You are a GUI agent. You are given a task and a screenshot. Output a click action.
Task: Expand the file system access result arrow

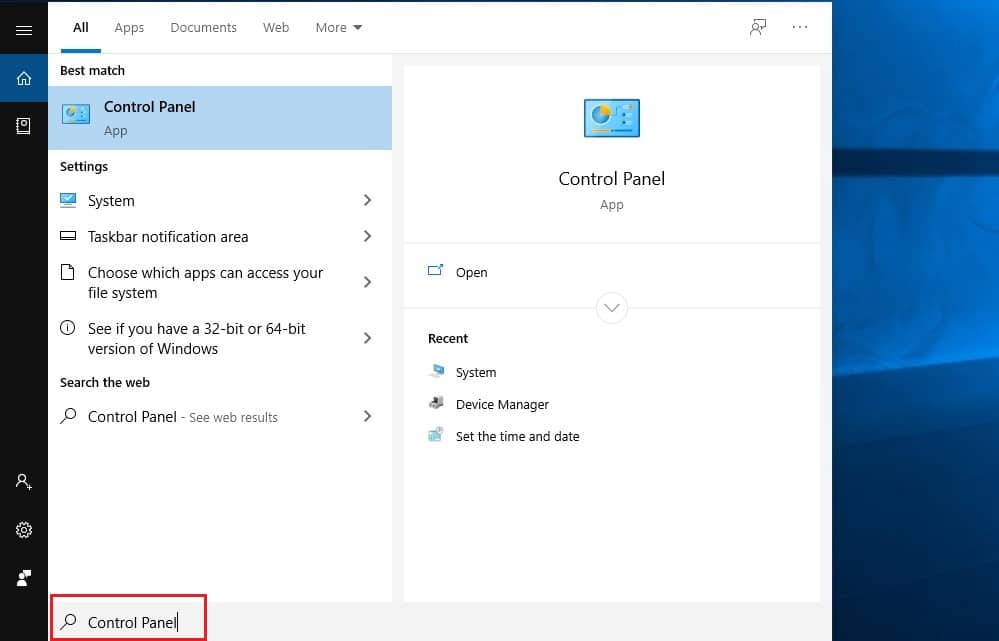[x=368, y=282]
